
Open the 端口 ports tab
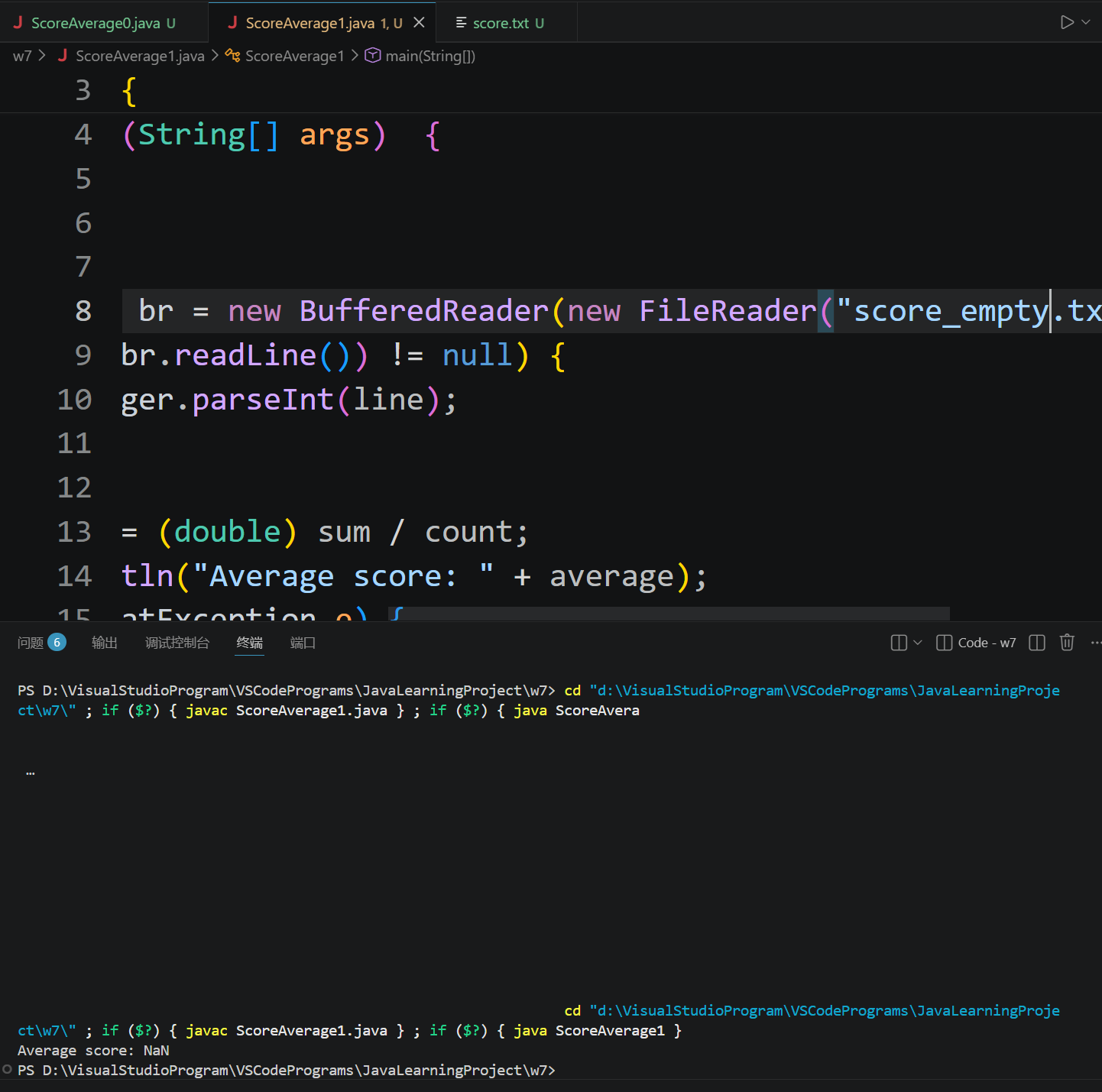(303, 643)
